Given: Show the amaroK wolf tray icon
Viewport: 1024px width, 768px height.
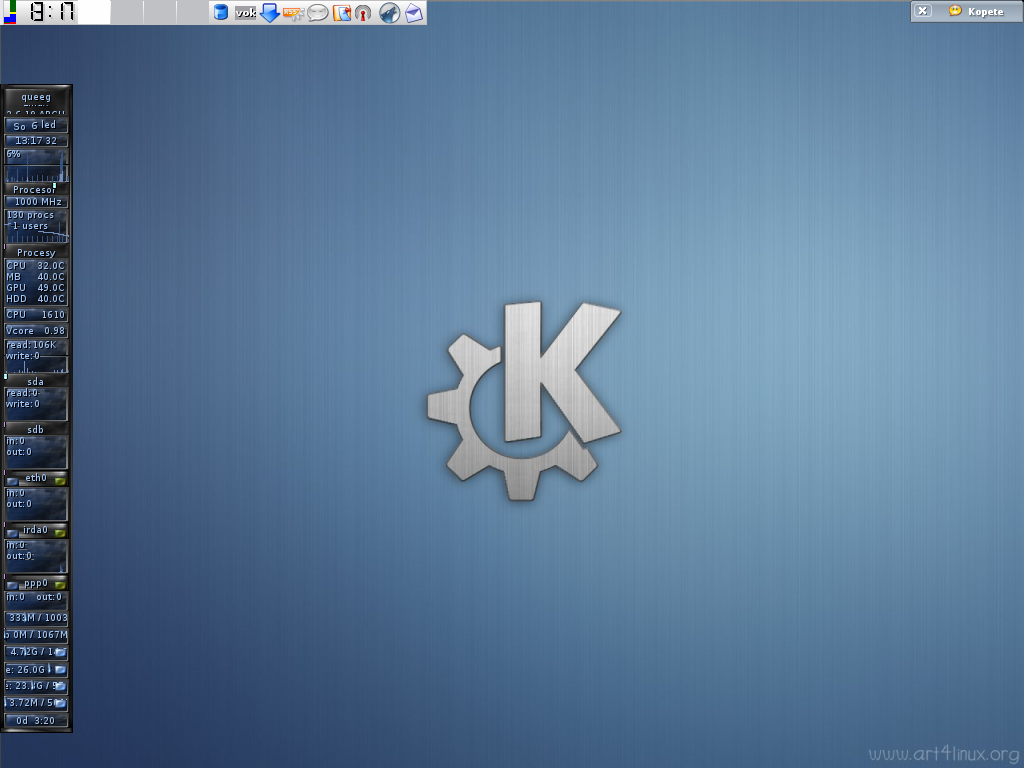Looking at the screenshot, I should 389,12.
